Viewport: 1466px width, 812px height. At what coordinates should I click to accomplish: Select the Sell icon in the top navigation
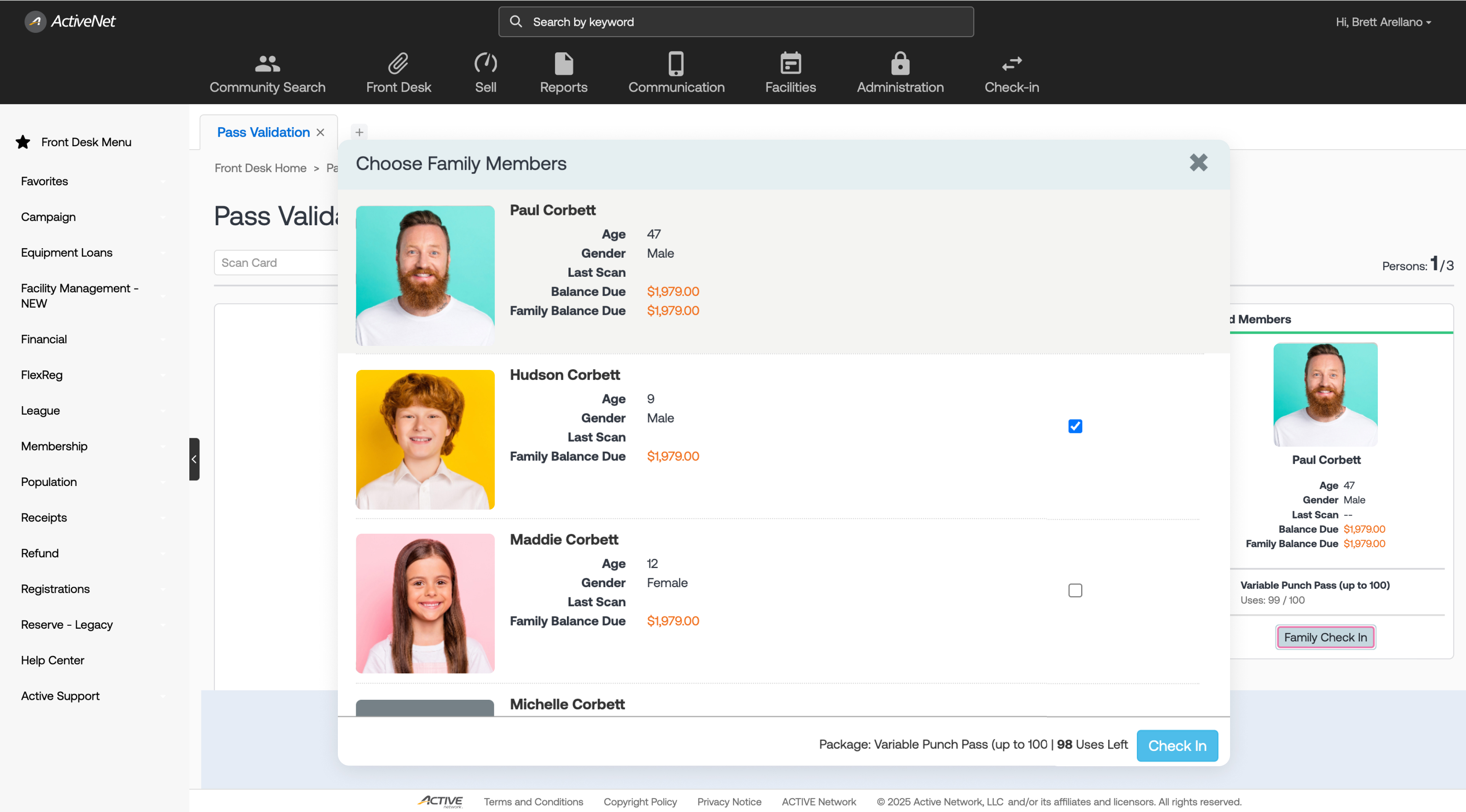[486, 72]
